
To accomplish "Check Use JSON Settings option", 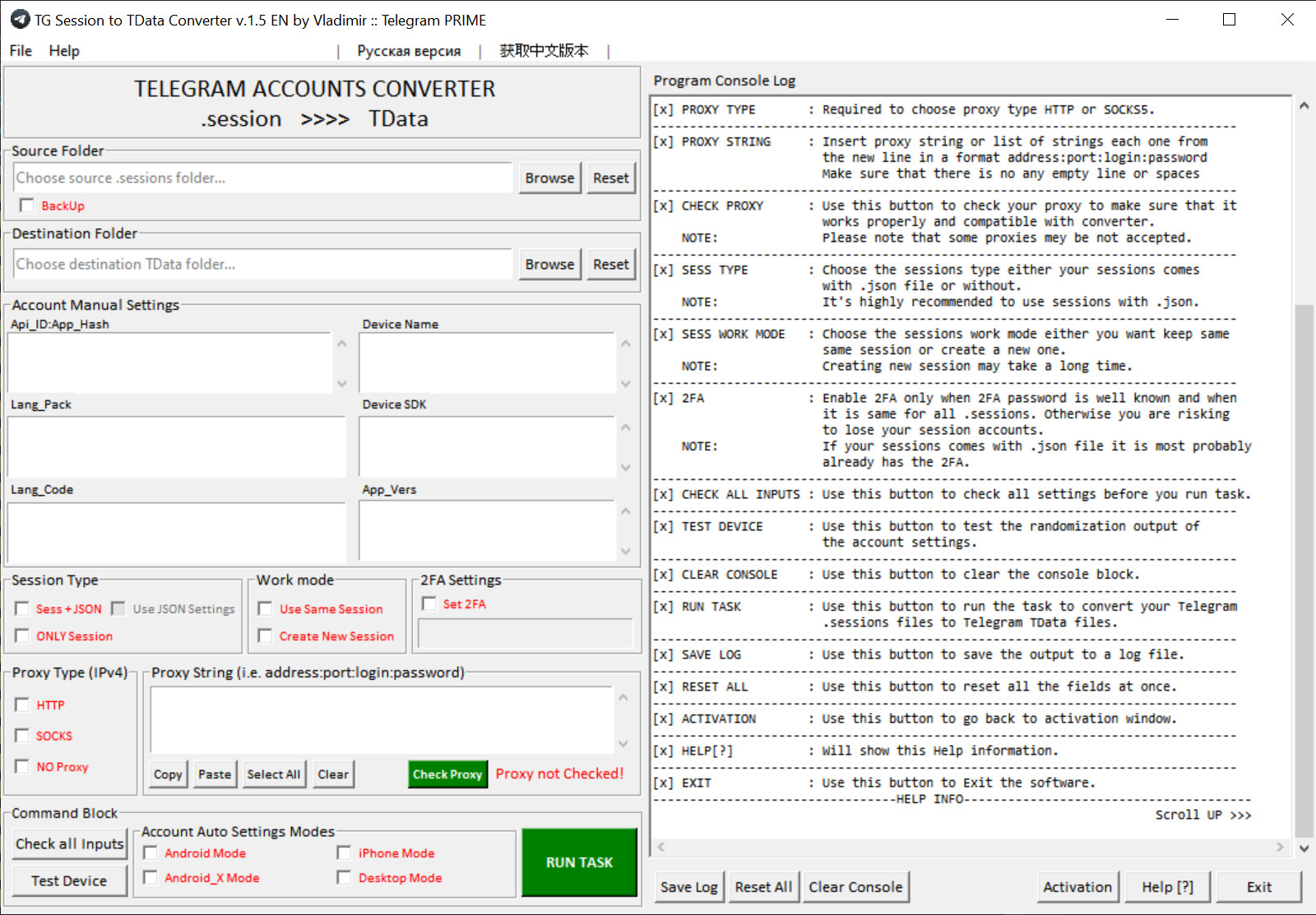I will [x=118, y=608].
